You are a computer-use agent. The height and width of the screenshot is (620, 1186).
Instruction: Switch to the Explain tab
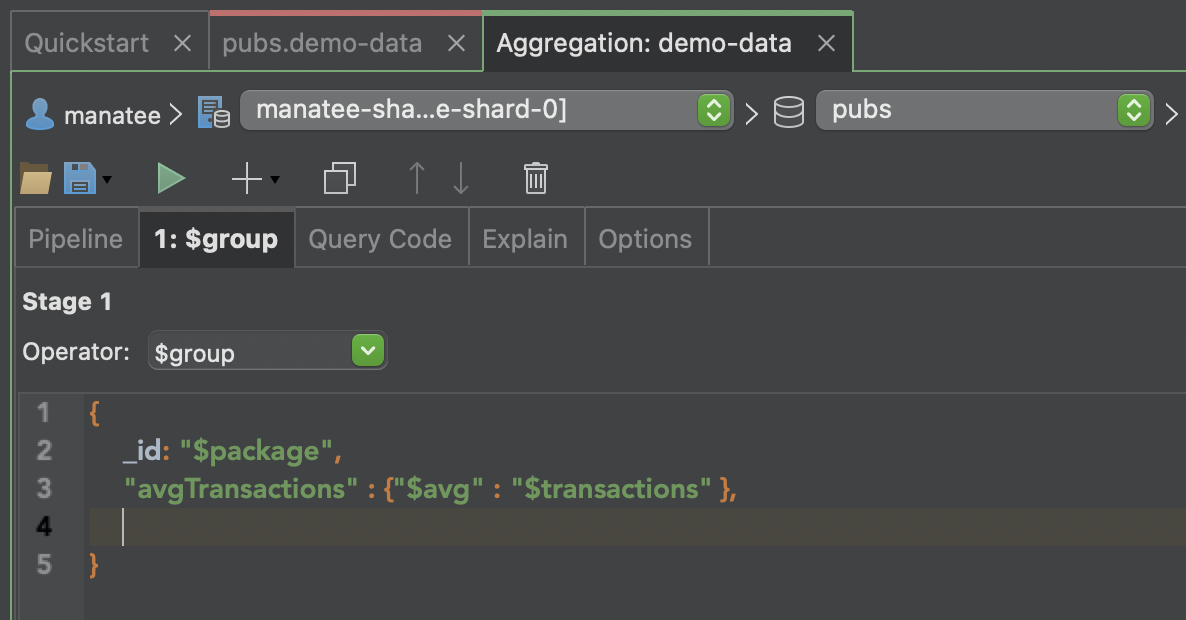pyautogui.click(x=526, y=238)
